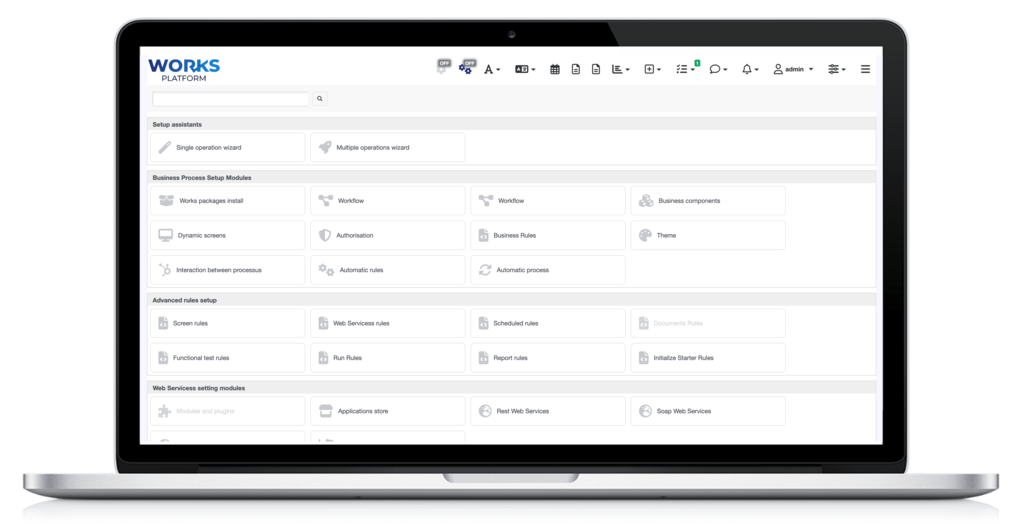
Task: Click the Works Platform logo
Action: [184, 70]
